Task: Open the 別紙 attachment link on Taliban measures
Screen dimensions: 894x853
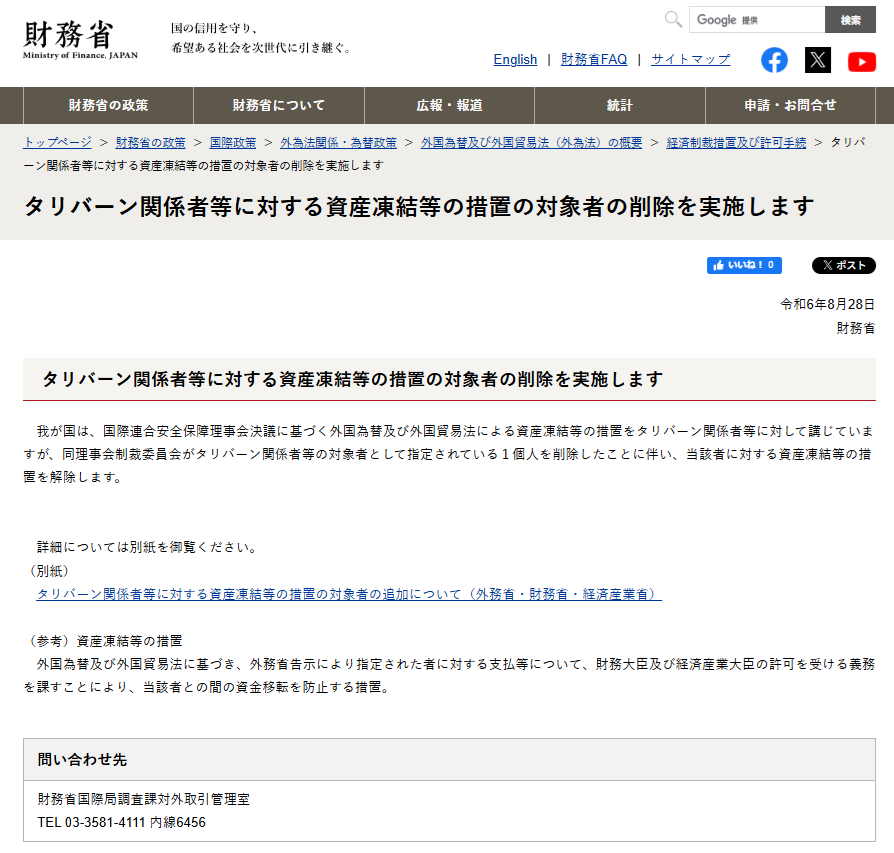Action: click(349, 594)
